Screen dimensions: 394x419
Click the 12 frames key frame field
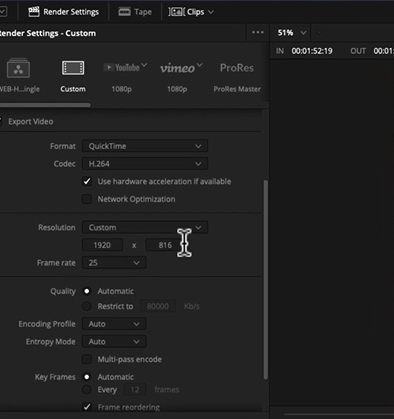(135, 389)
